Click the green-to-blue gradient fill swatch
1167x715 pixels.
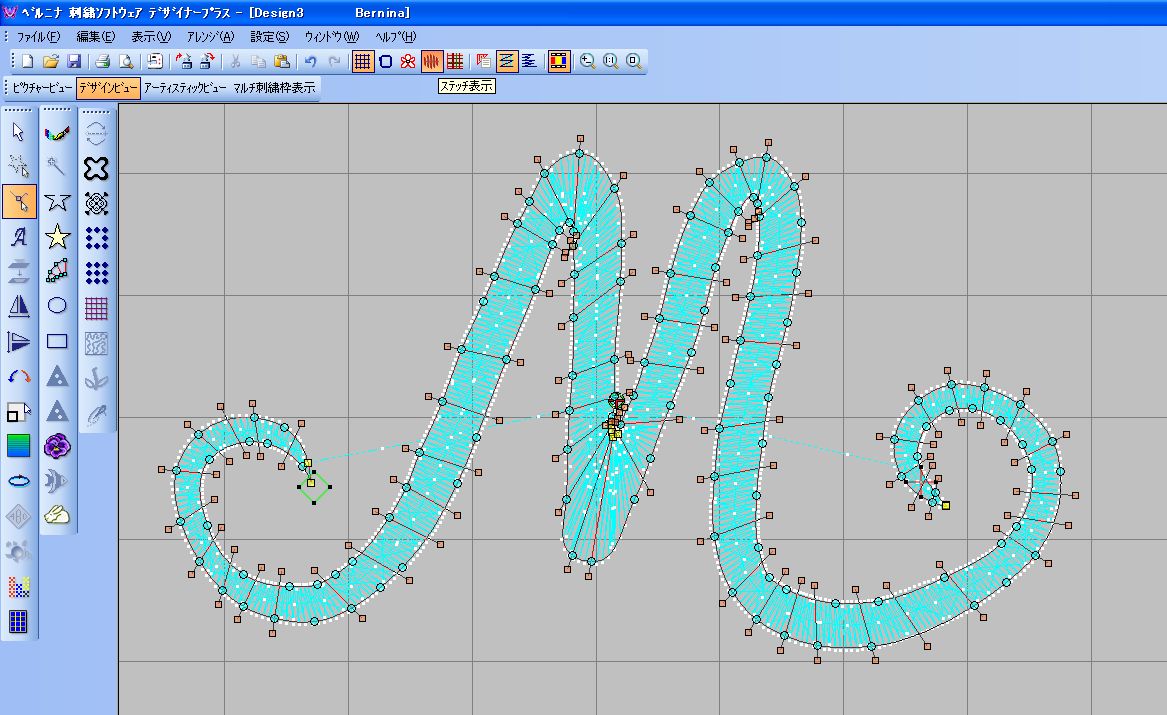click(19, 446)
